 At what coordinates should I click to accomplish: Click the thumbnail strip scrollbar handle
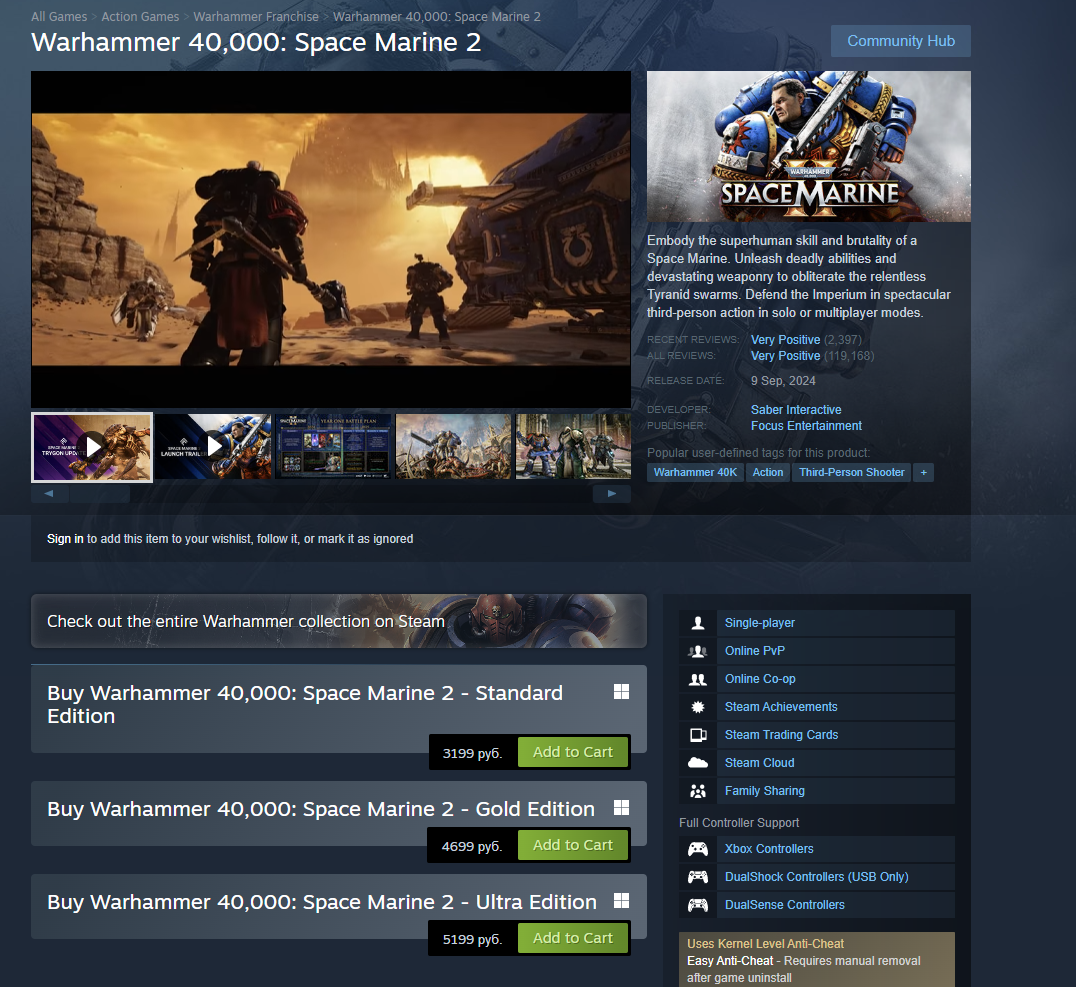click(x=100, y=494)
